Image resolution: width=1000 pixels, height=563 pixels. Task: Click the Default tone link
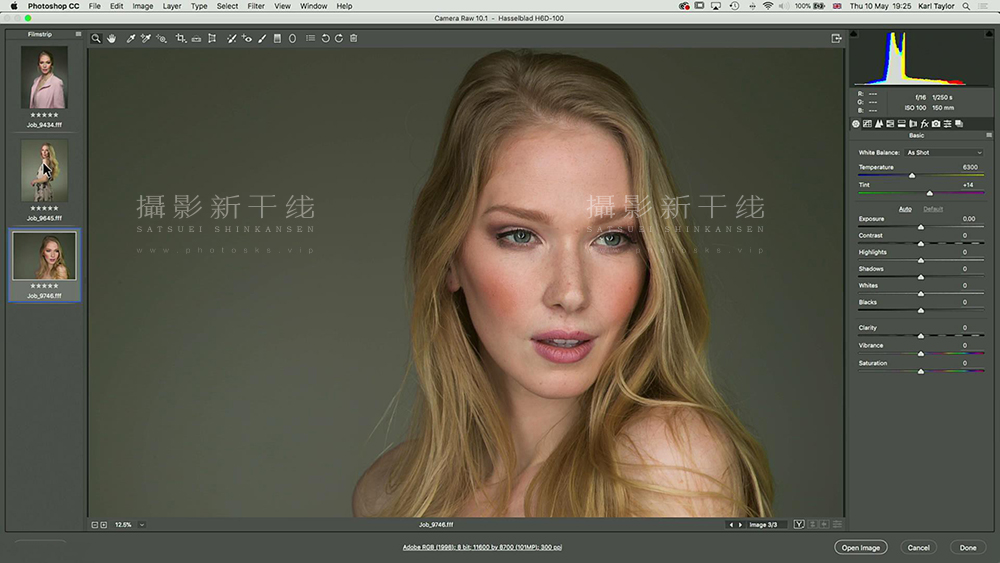932,209
